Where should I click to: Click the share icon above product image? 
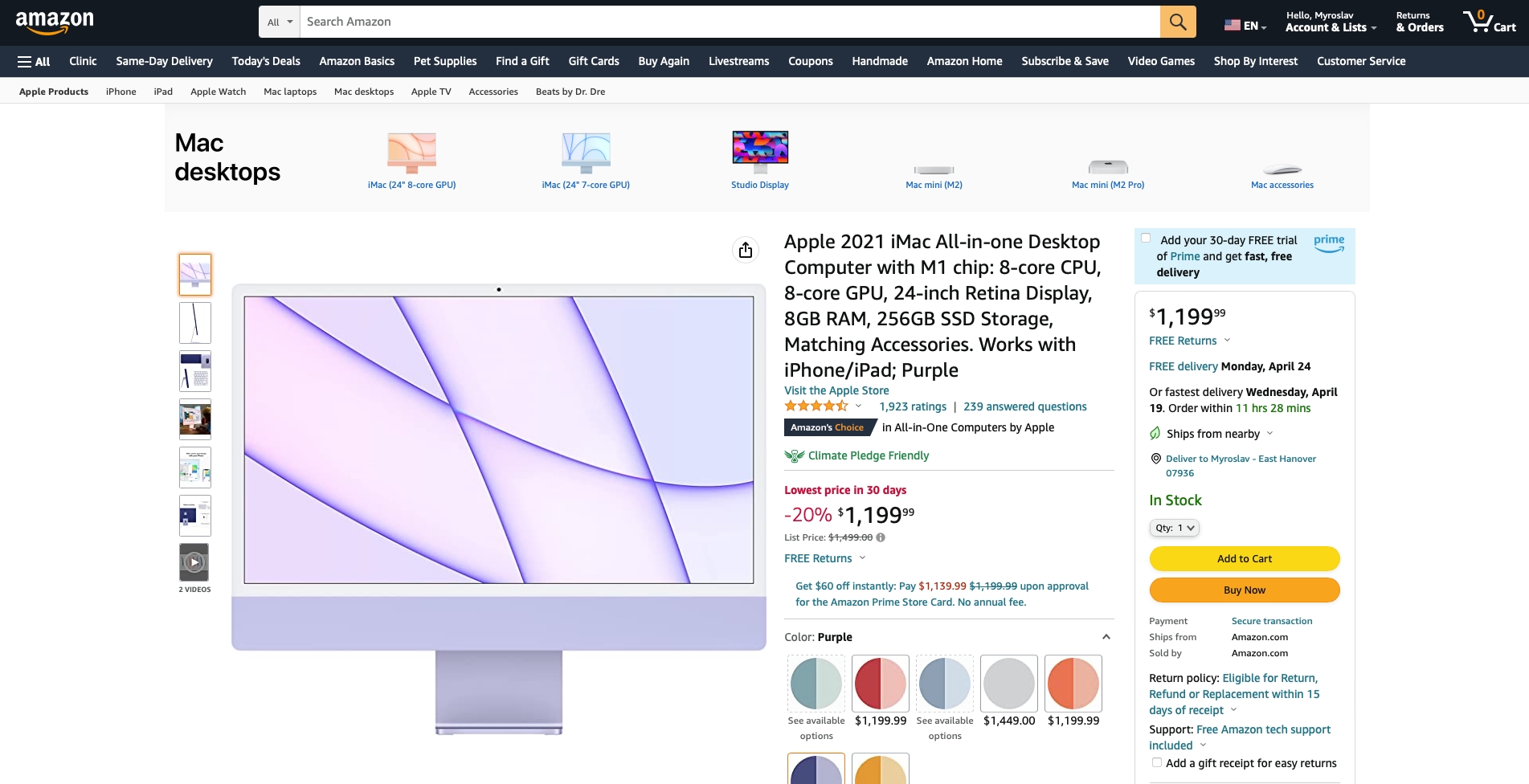(x=746, y=250)
